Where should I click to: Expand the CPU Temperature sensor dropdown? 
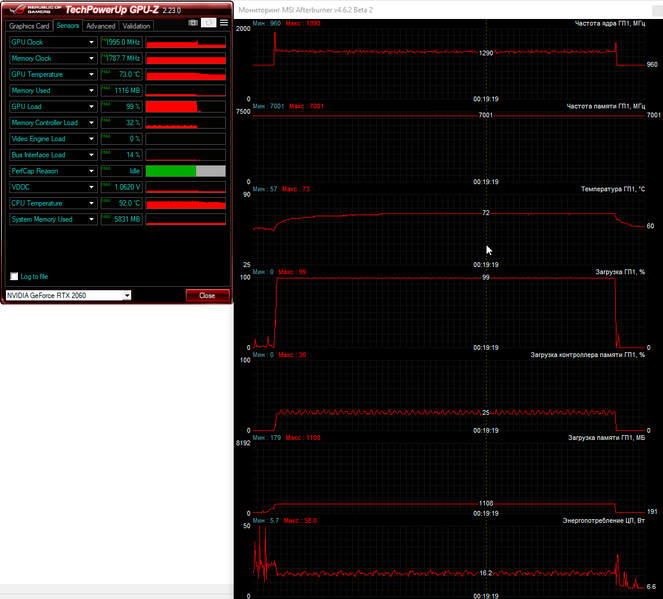click(x=91, y=203)
